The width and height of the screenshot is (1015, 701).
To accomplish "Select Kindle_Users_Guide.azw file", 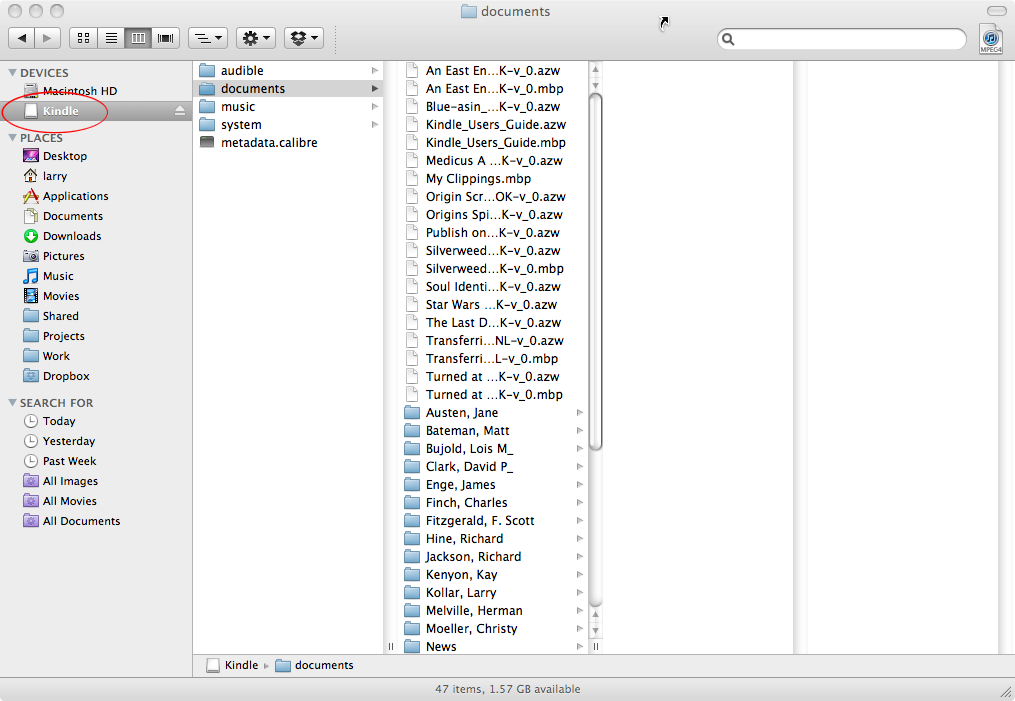I will [x=495, y=125].
